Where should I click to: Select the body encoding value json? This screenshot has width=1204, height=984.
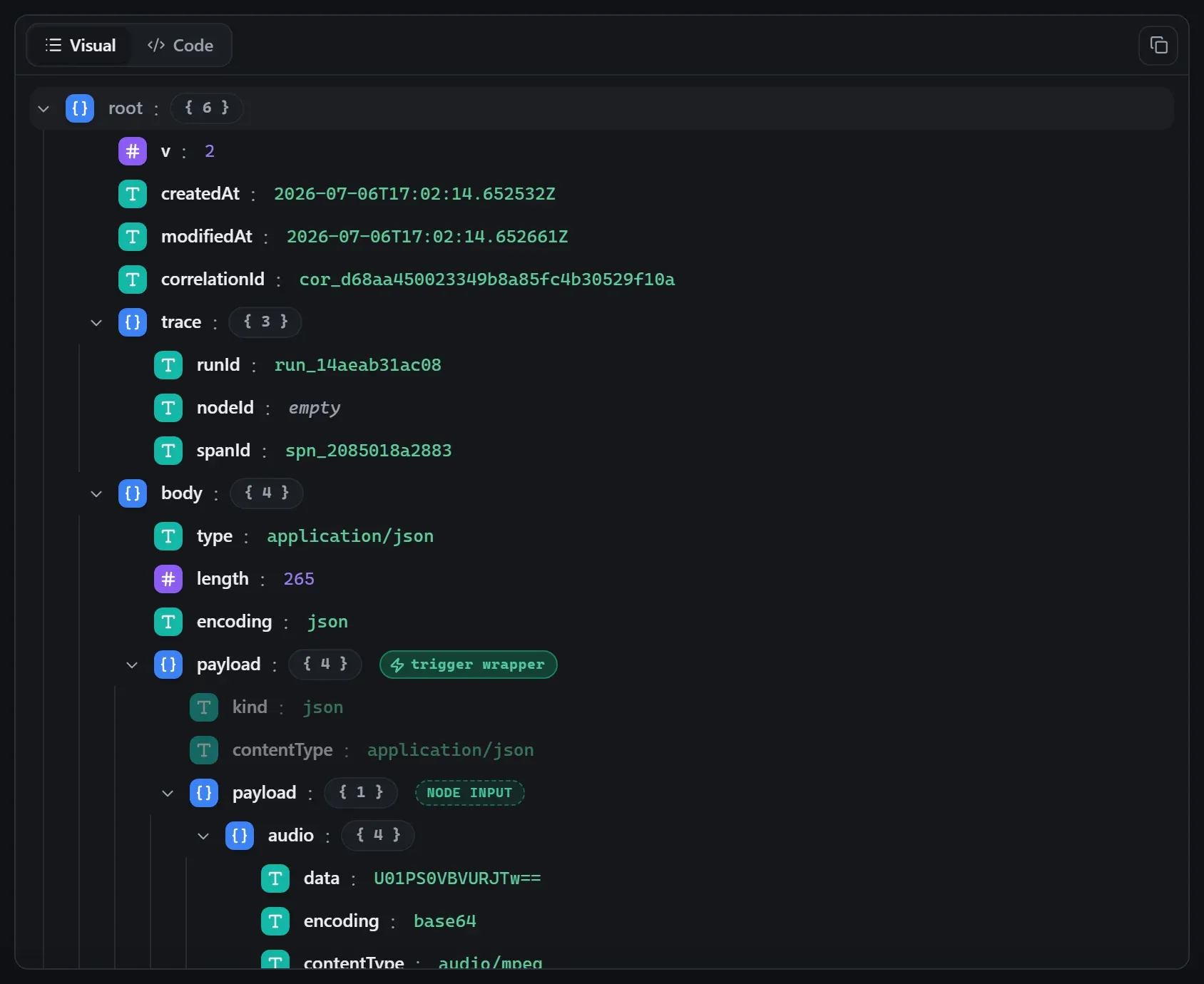(x=328, y=622)
